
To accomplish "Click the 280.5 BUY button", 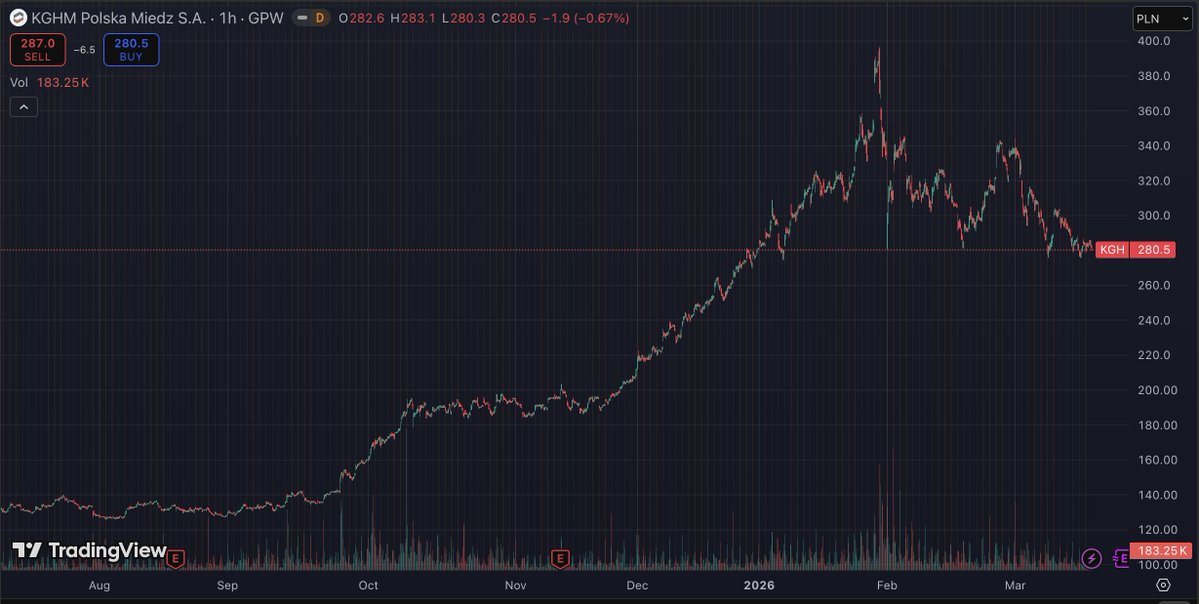I will pos(131,50).
